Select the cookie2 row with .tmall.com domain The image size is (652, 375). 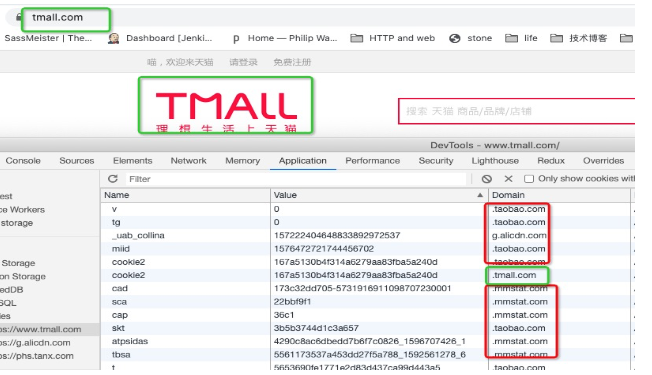(366, 275)
